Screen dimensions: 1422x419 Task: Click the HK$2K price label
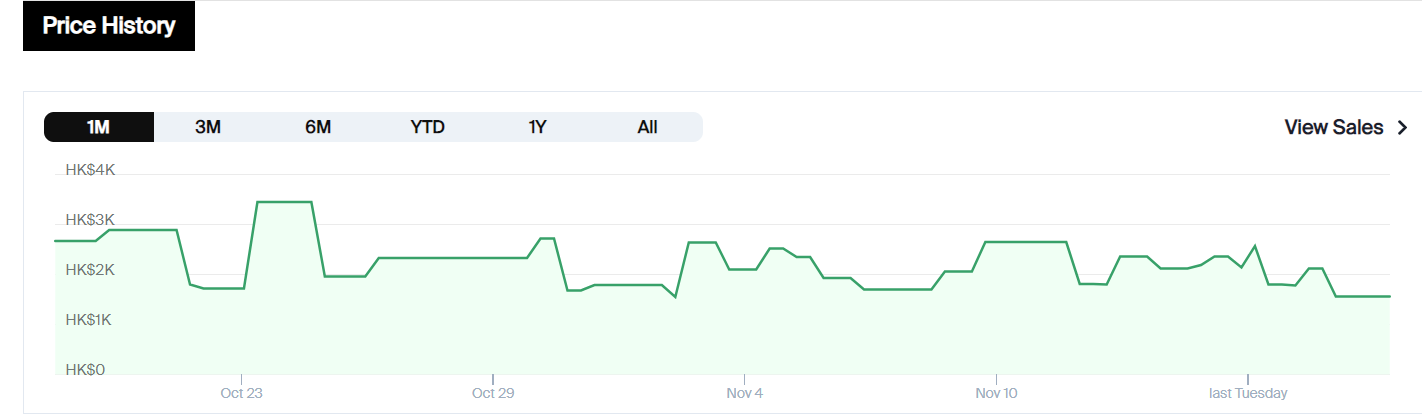coord(90,270)
